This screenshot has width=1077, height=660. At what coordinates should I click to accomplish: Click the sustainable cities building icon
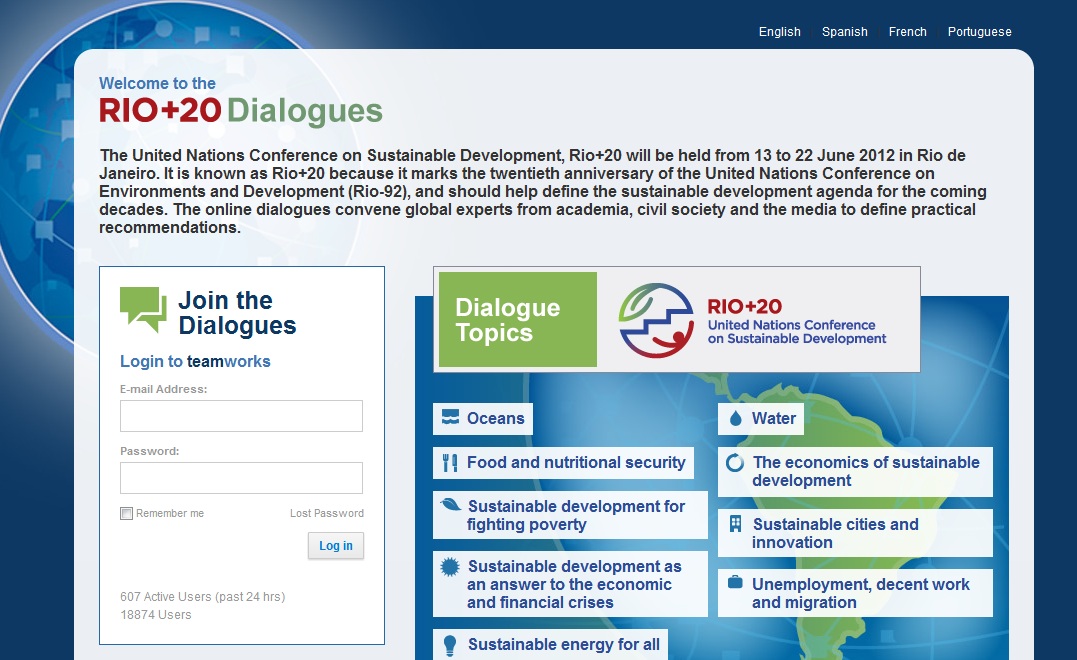click(735, 524)
